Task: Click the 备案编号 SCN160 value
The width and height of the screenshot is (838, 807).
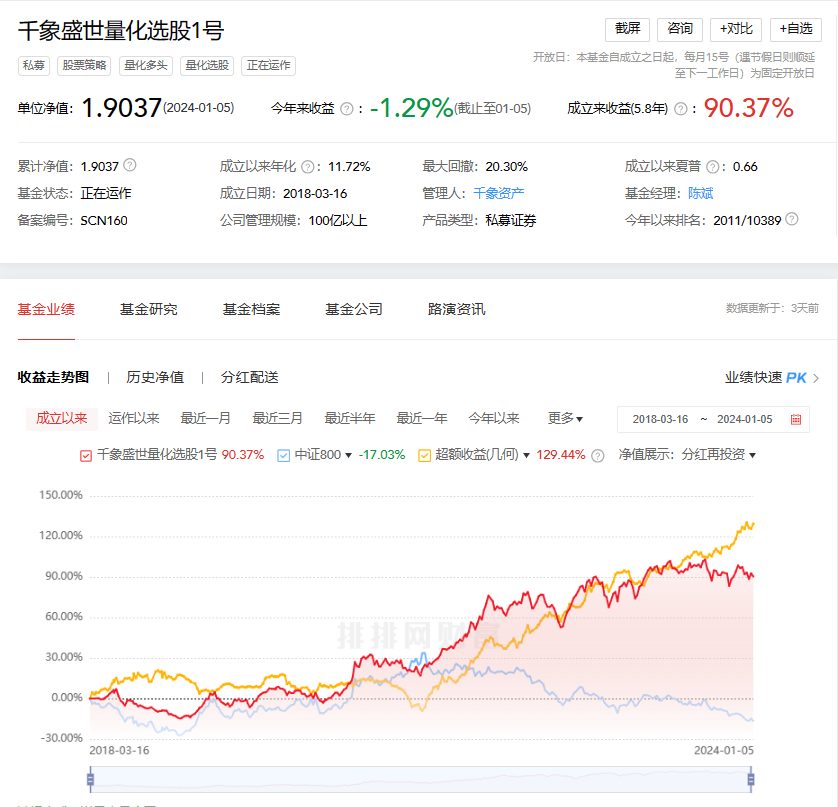Action: click(104, 221)
